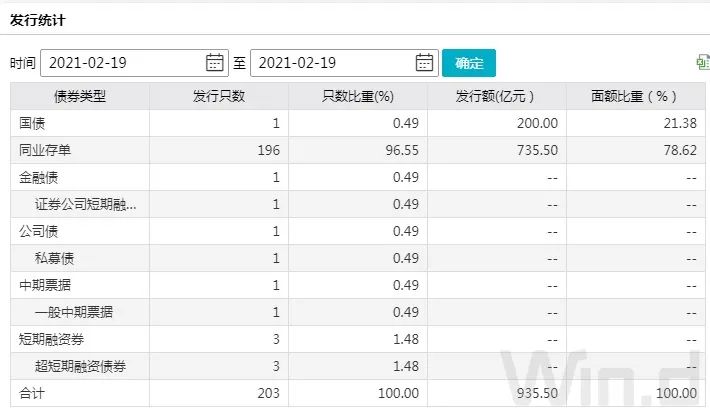This screenshot has width=710, height=416.
Task: Select the 一般中期票据 sub-row
Action: coord(74,312)
